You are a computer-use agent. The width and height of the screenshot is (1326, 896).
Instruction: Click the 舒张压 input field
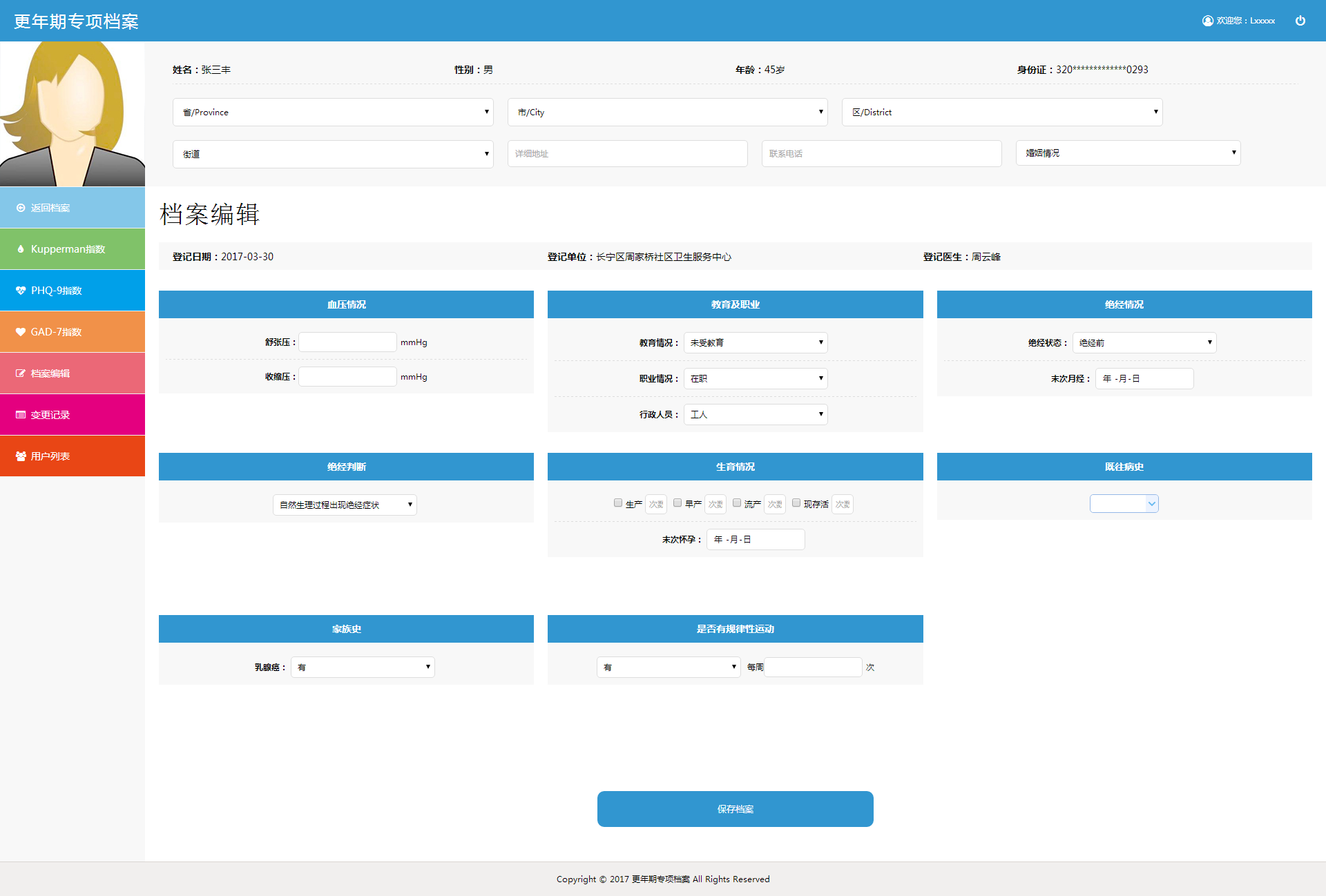347,342
